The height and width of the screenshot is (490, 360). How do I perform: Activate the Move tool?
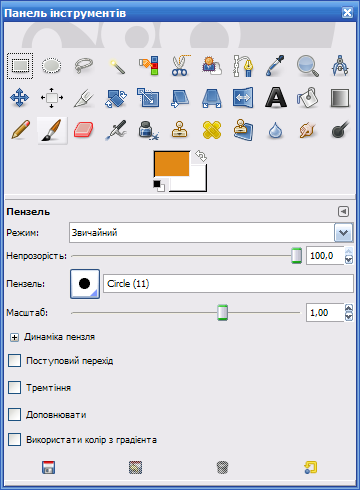20,98
